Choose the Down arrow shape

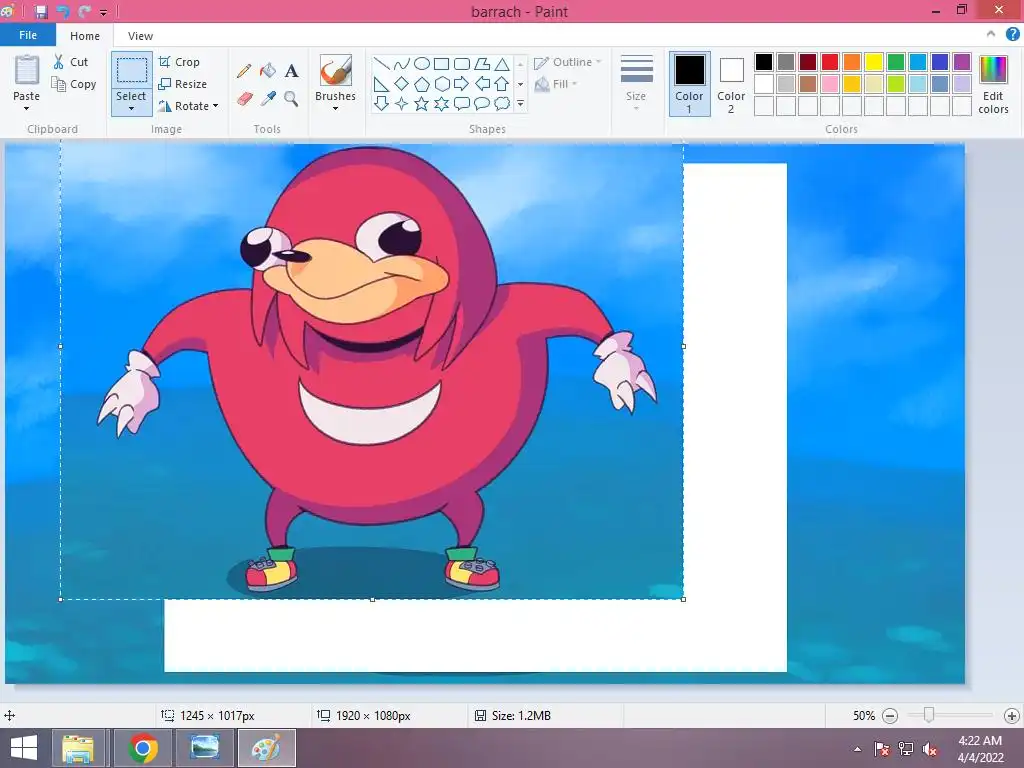point(381,103)
